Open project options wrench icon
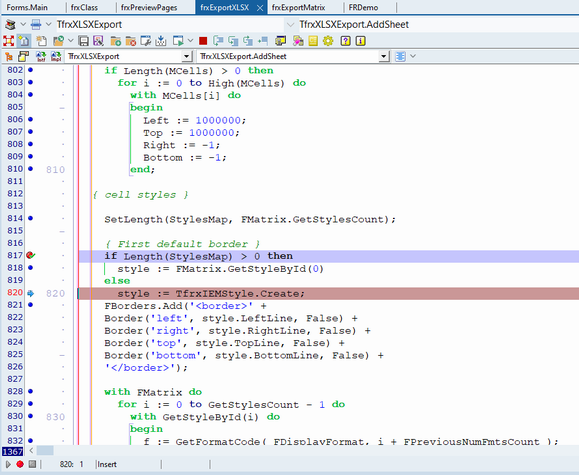Image resolution: width=579 pixels, height=475 pixels. click(x=145, y=41)
